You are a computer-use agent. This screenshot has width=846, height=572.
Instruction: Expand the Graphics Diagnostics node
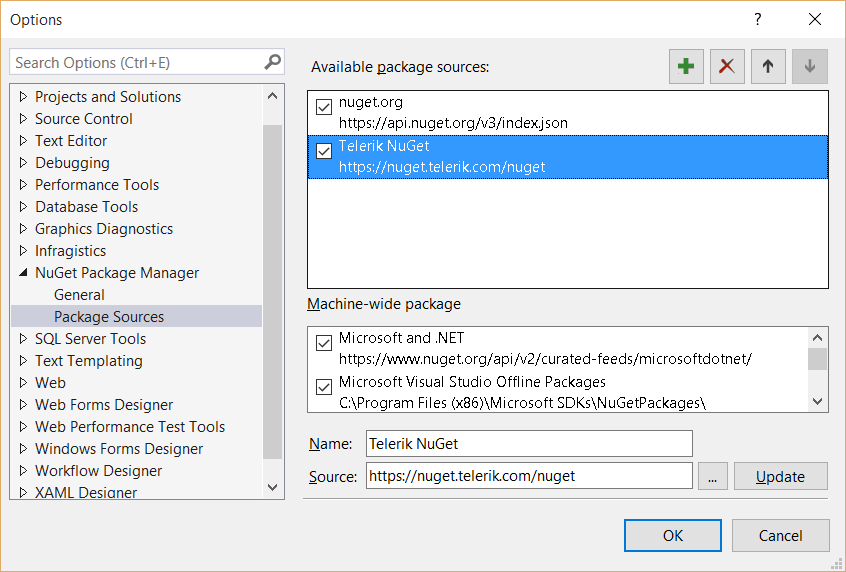[x=23, y=229]
